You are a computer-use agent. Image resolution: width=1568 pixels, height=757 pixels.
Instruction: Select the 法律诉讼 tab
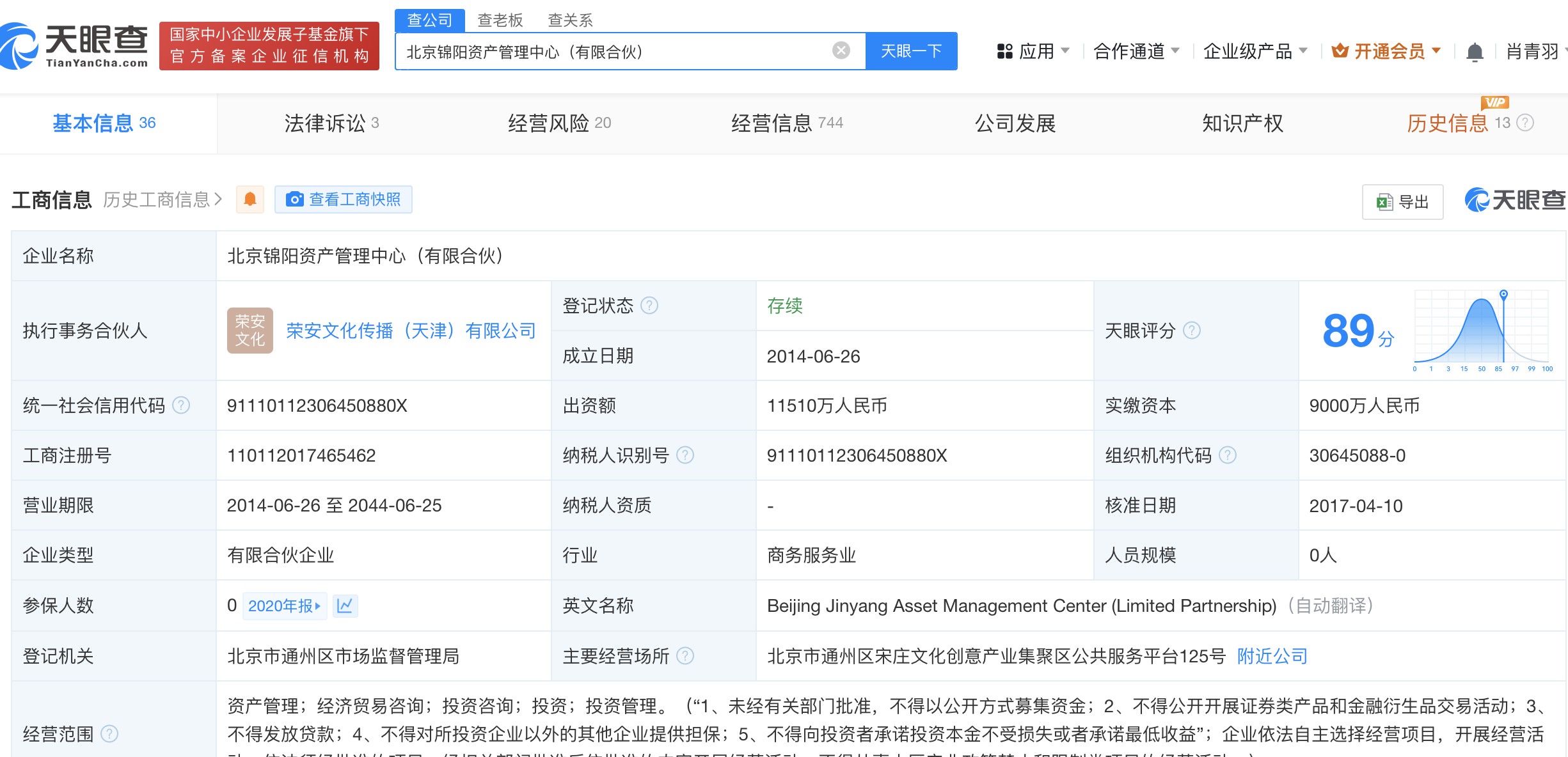[331, 123]
